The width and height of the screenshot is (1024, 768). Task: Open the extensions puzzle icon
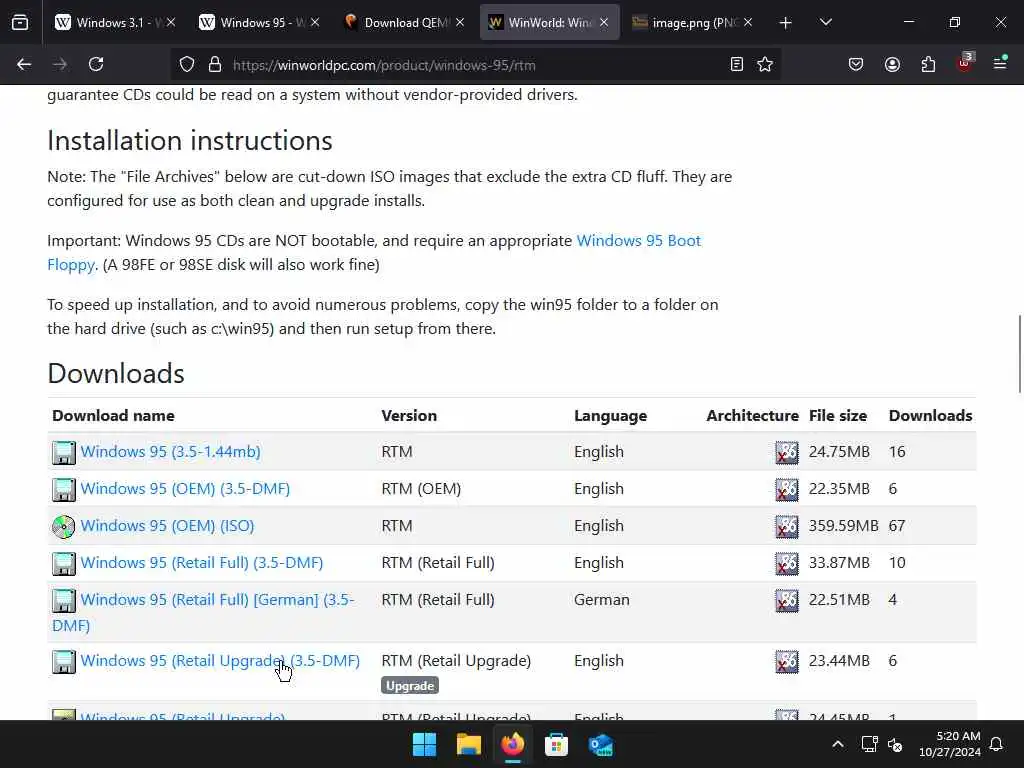(928, 64)
